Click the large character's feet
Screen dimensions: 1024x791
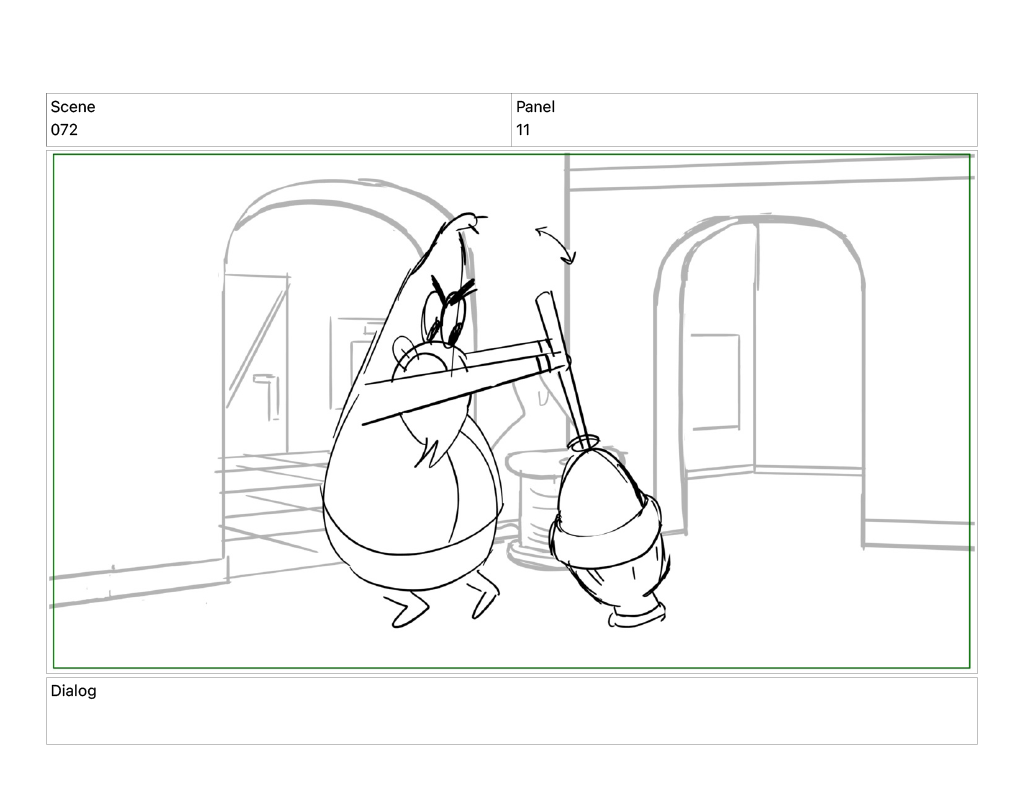click(x=440, y=603)
